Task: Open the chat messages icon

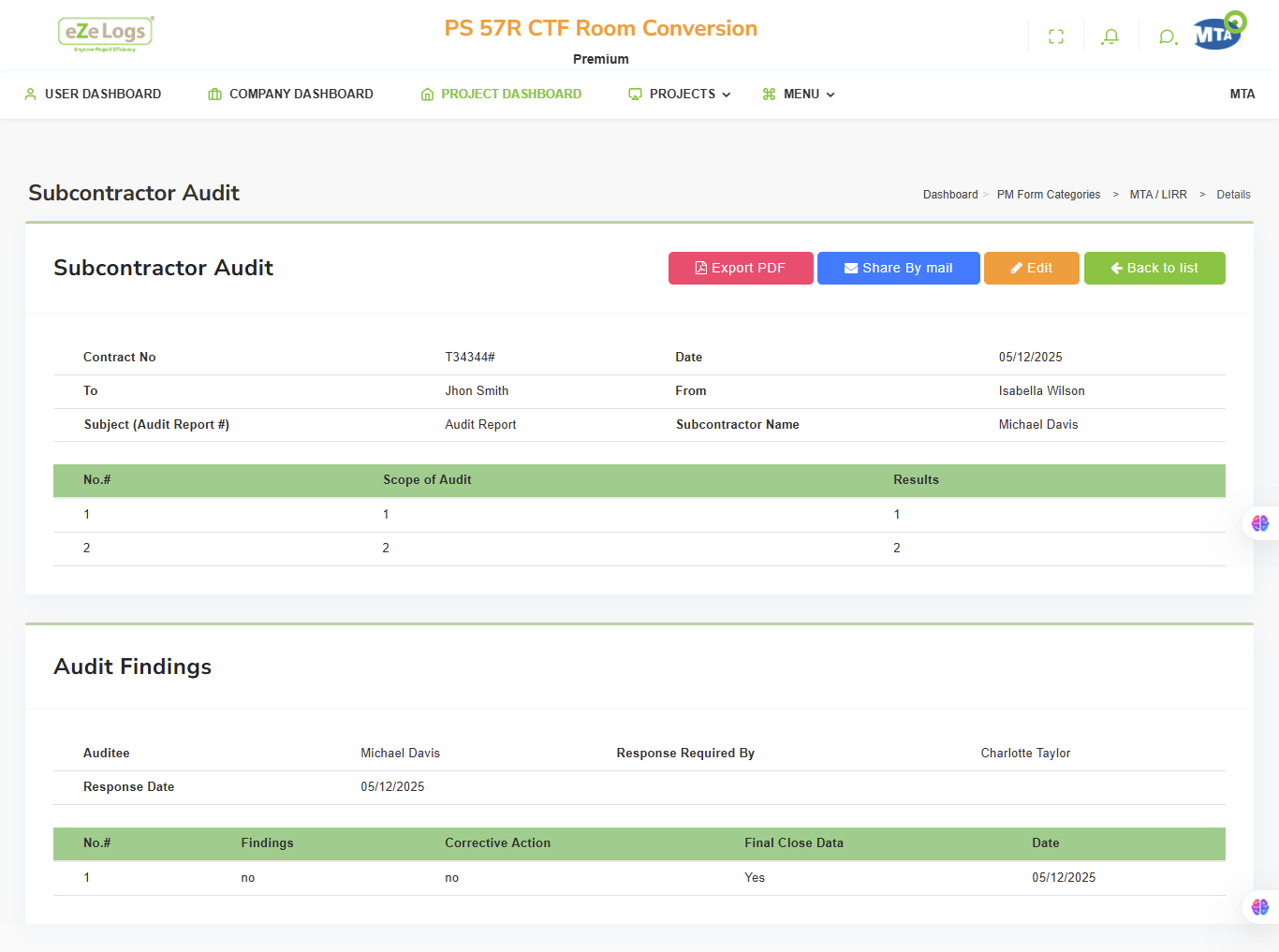Action: click(x=1168, y=37)
